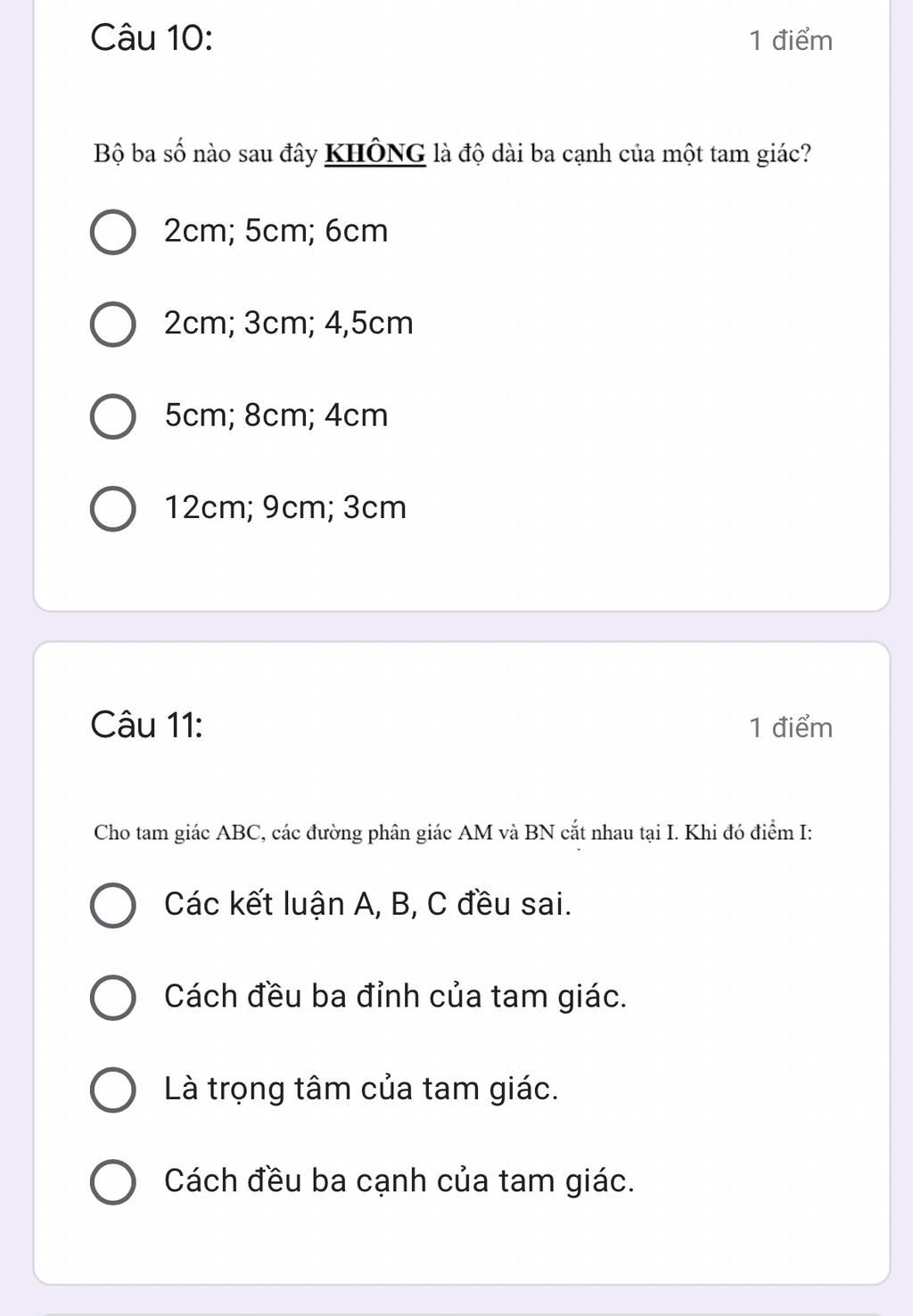The image size is (913, 1316).
Task: Click the '1 điểm' label of Câu 11
Action: (x=791, y=728)
